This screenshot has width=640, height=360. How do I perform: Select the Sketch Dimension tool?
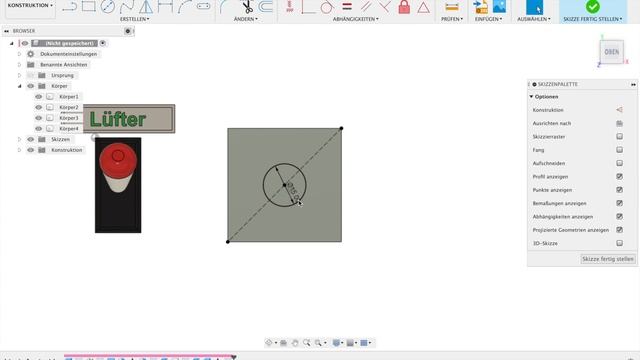point(165,7)
